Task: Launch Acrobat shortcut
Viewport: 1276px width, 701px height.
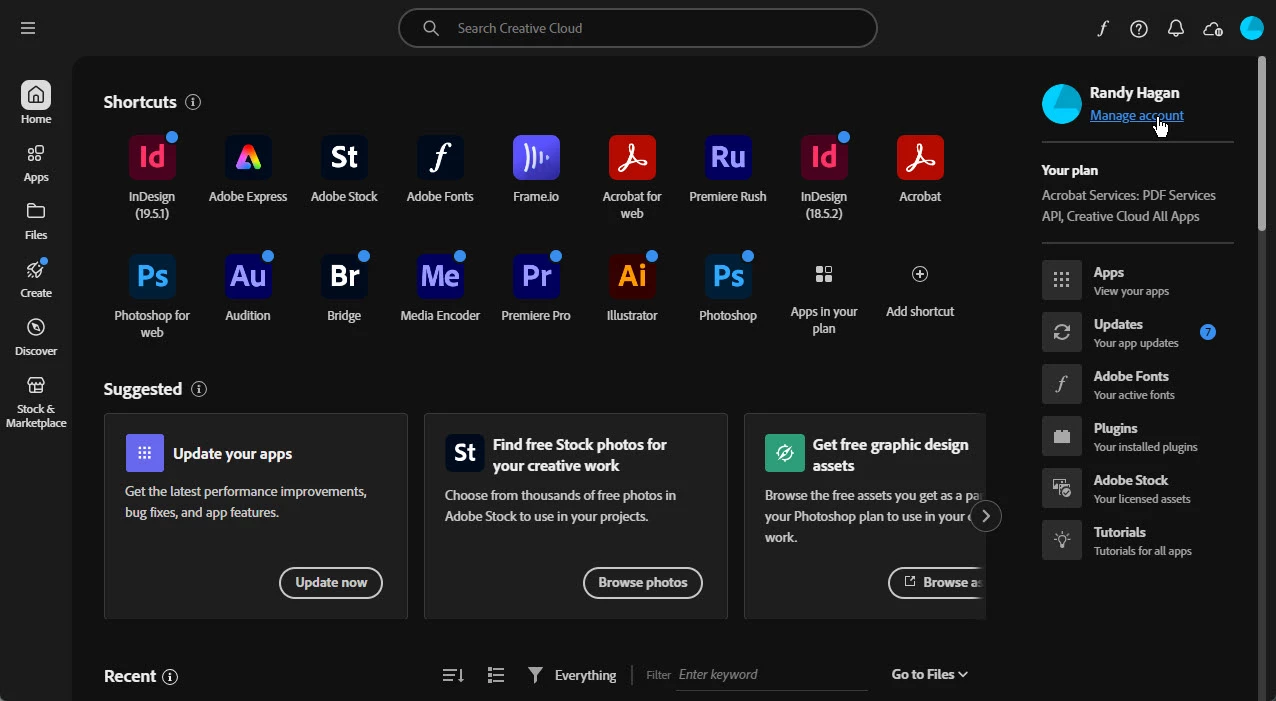Action: pyautogui.click(x=920, y=157)
